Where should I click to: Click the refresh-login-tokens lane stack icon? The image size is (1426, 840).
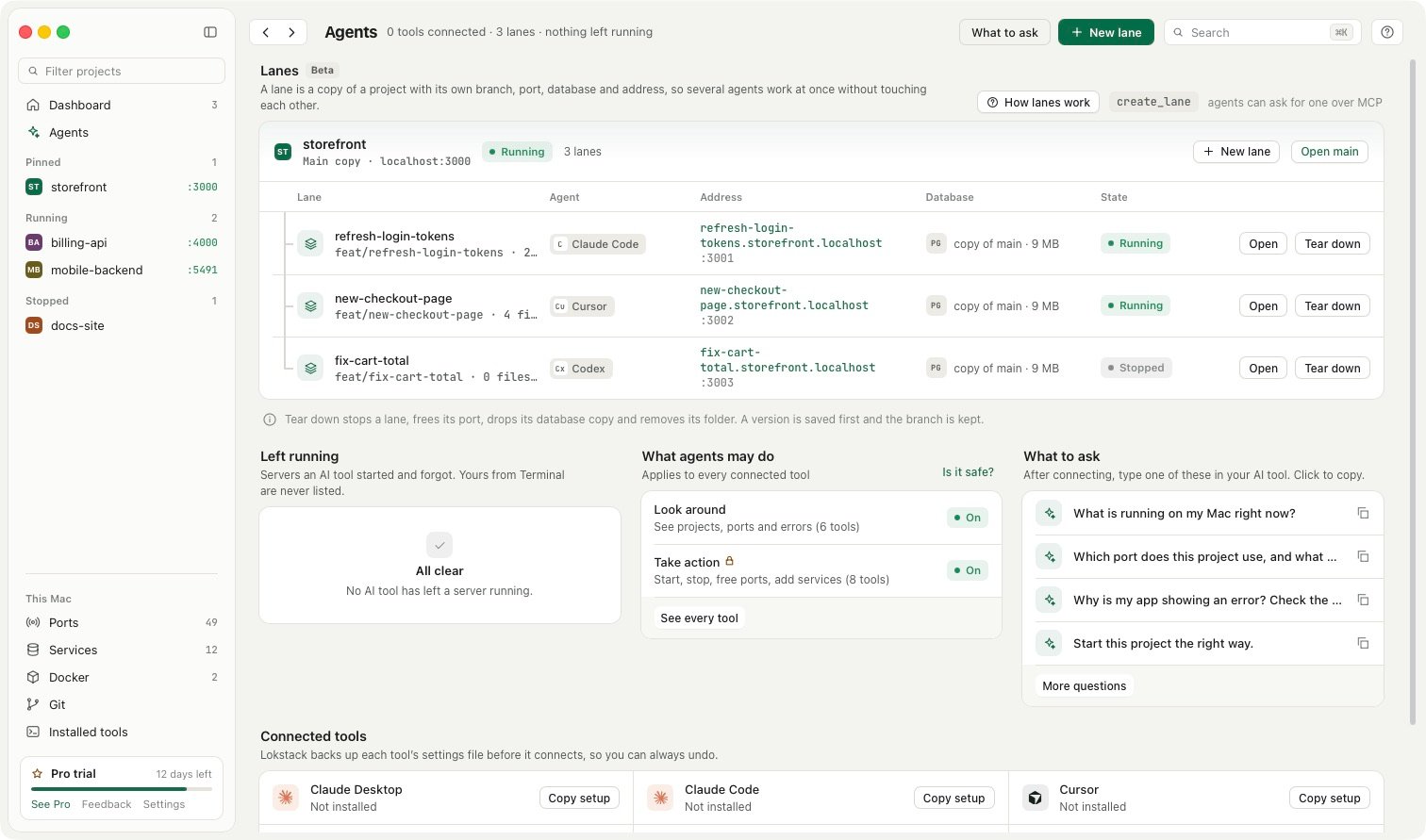point(310,243)
